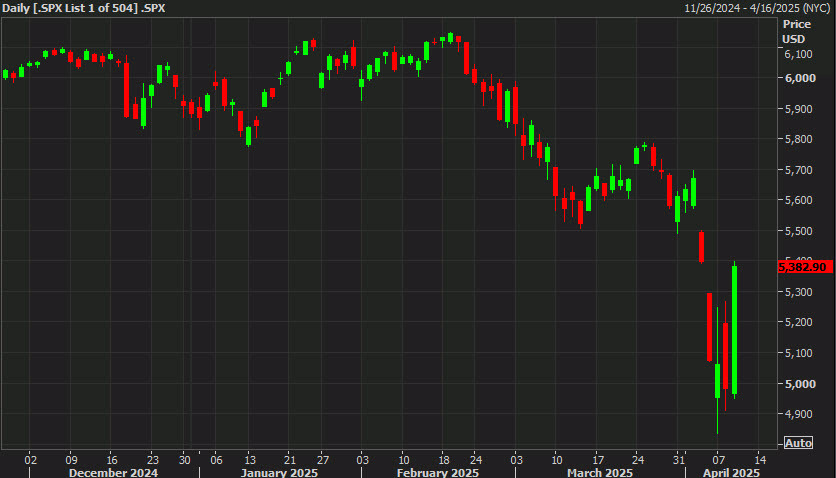
Task: Select the 5,300 price axis label
Action: tap(799, 292)
